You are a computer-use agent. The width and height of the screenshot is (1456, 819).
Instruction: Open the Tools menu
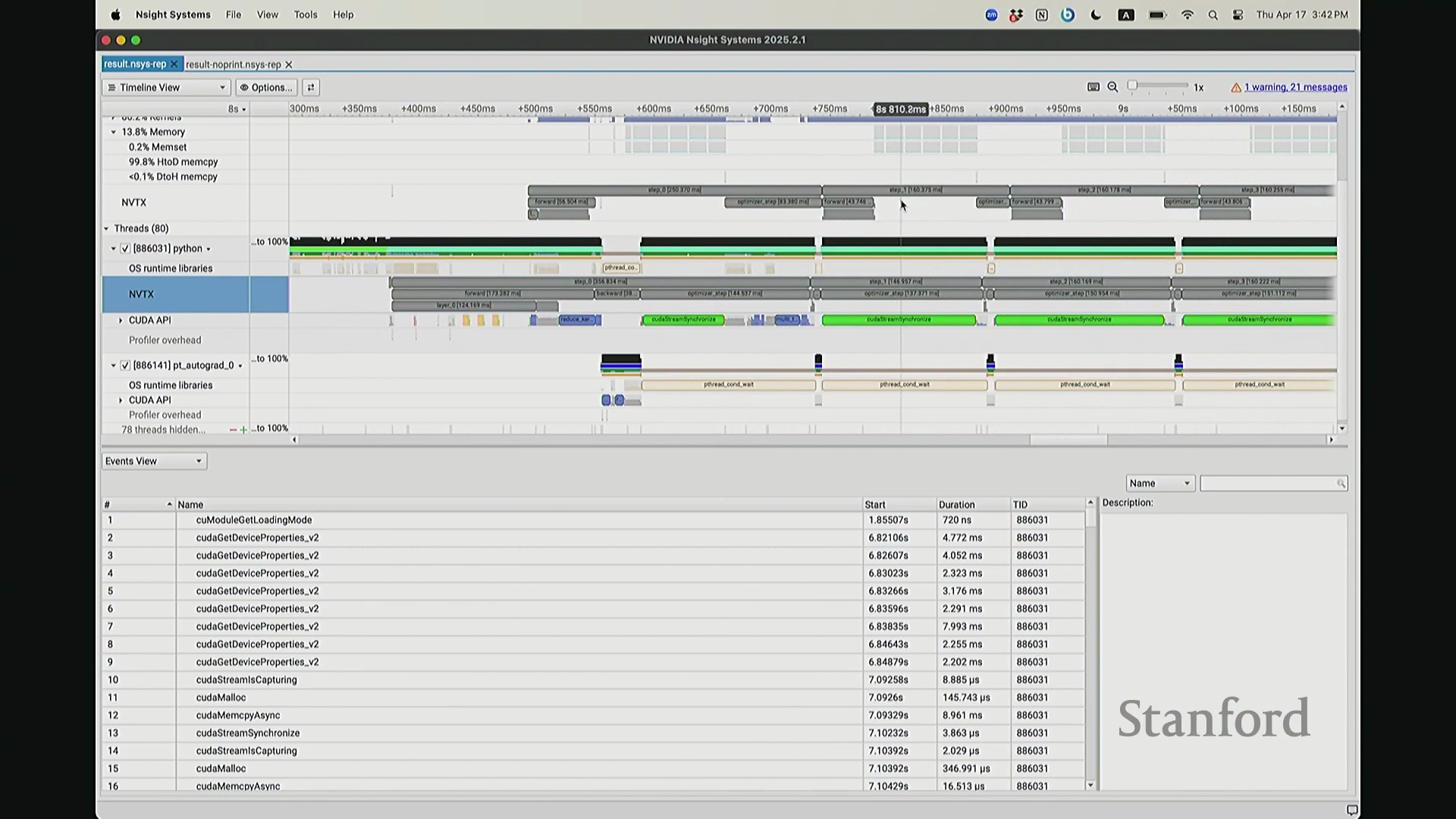306,14
